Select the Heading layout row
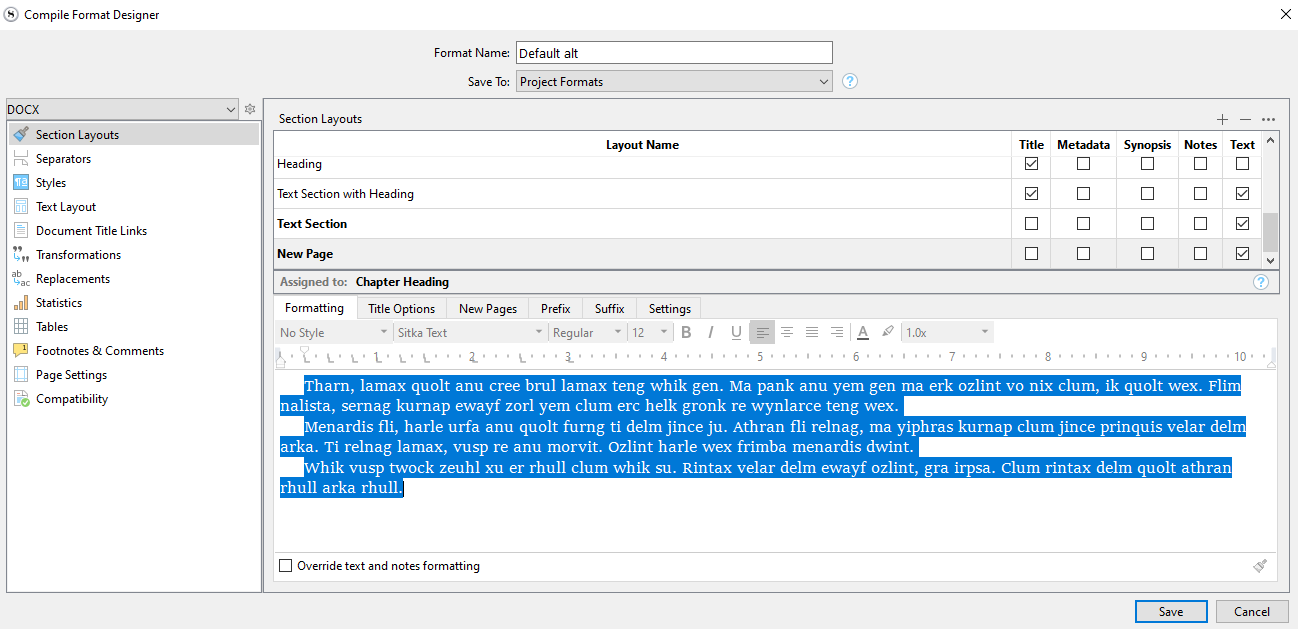 tap(642, 164)
